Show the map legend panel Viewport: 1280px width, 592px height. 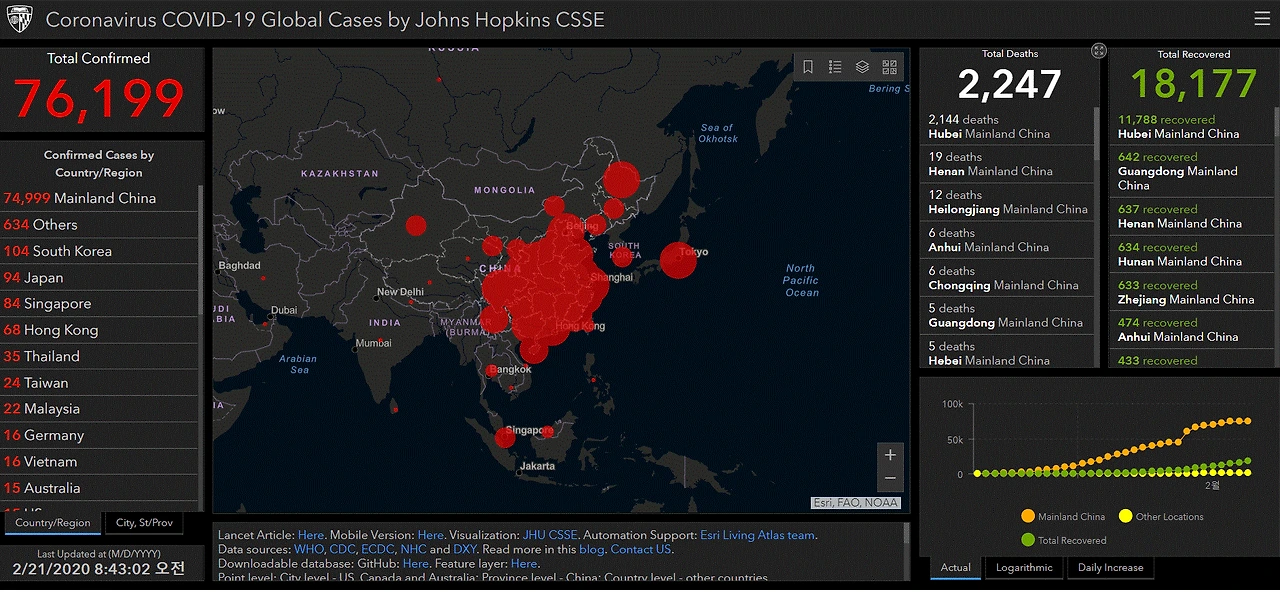835,67
